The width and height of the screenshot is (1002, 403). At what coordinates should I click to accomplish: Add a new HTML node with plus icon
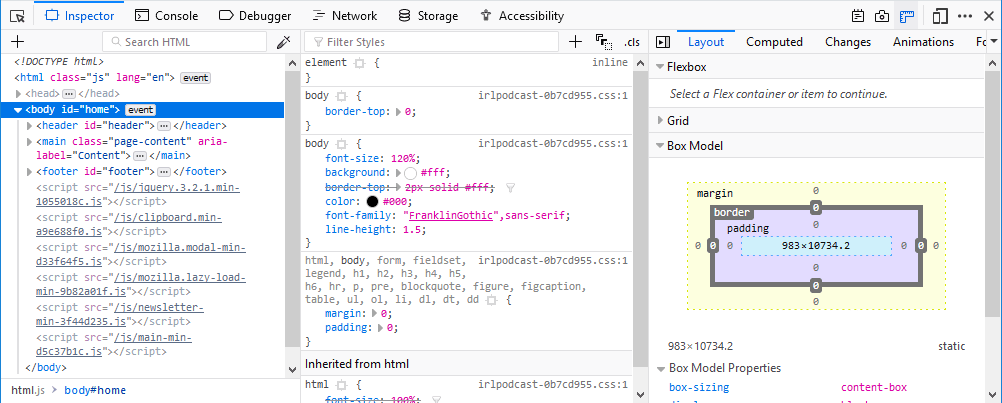(x=17, y=42)
